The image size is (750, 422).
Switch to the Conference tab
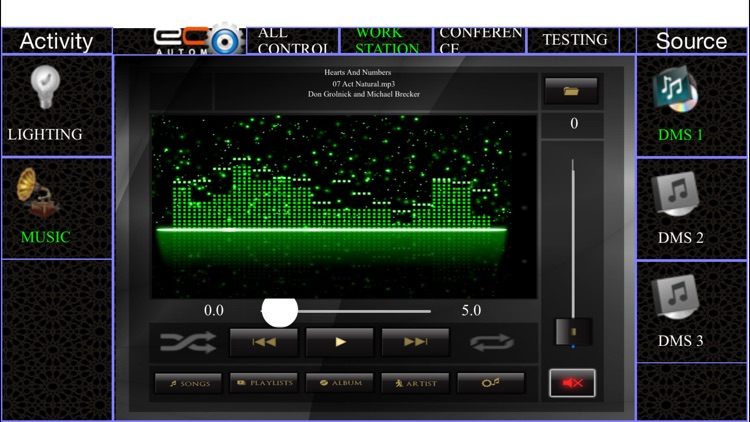[480, 41]
